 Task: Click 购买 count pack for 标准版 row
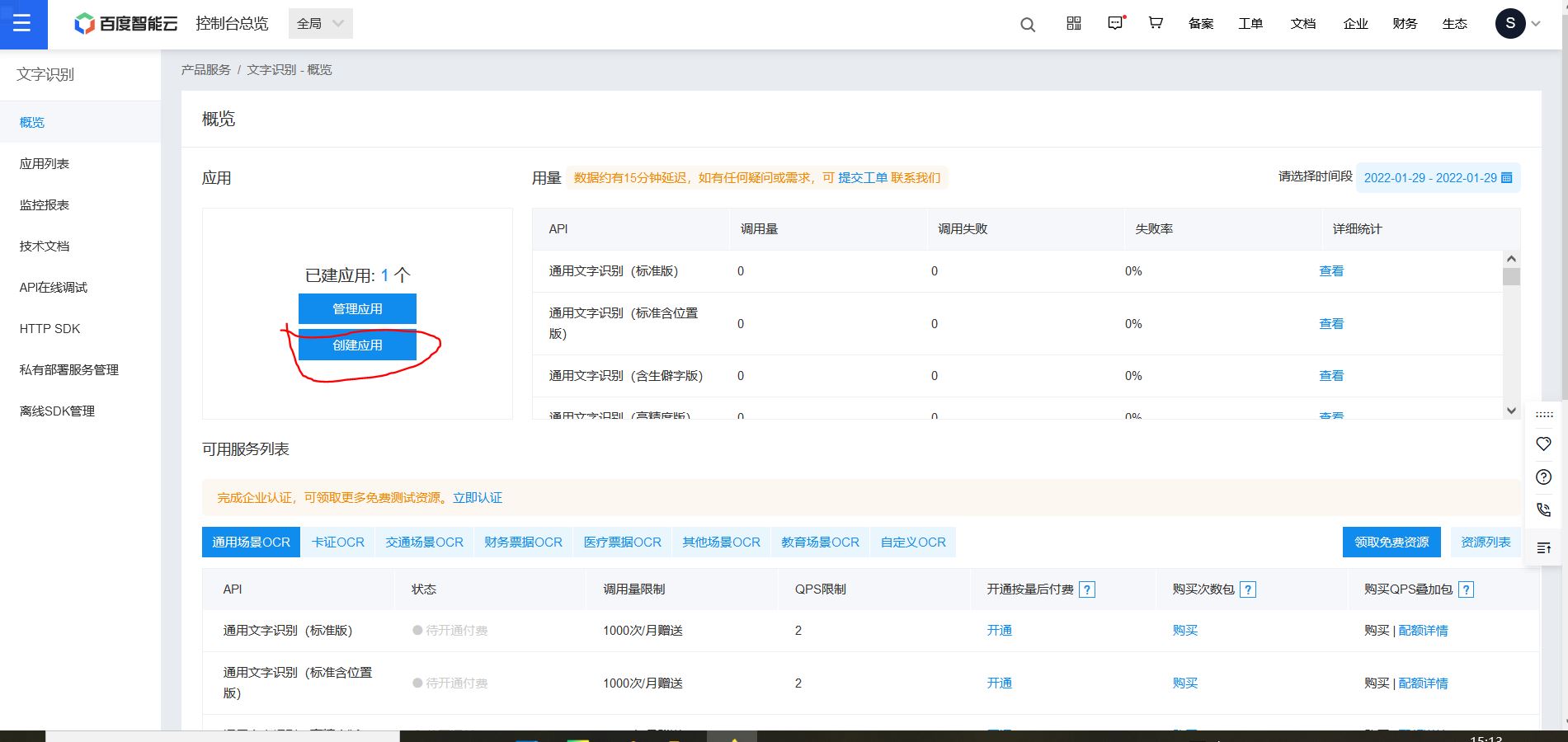pos(1184,631)
